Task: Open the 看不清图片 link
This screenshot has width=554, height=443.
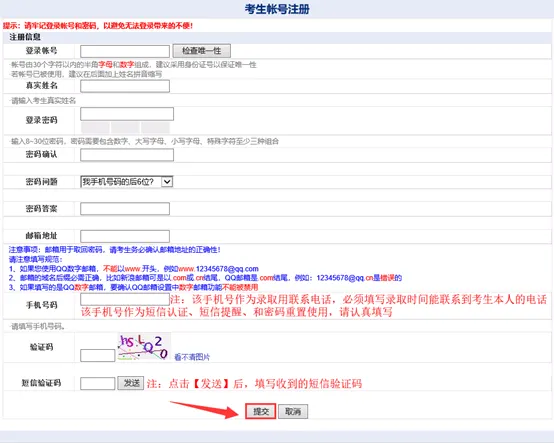Action: coord(192,357)
